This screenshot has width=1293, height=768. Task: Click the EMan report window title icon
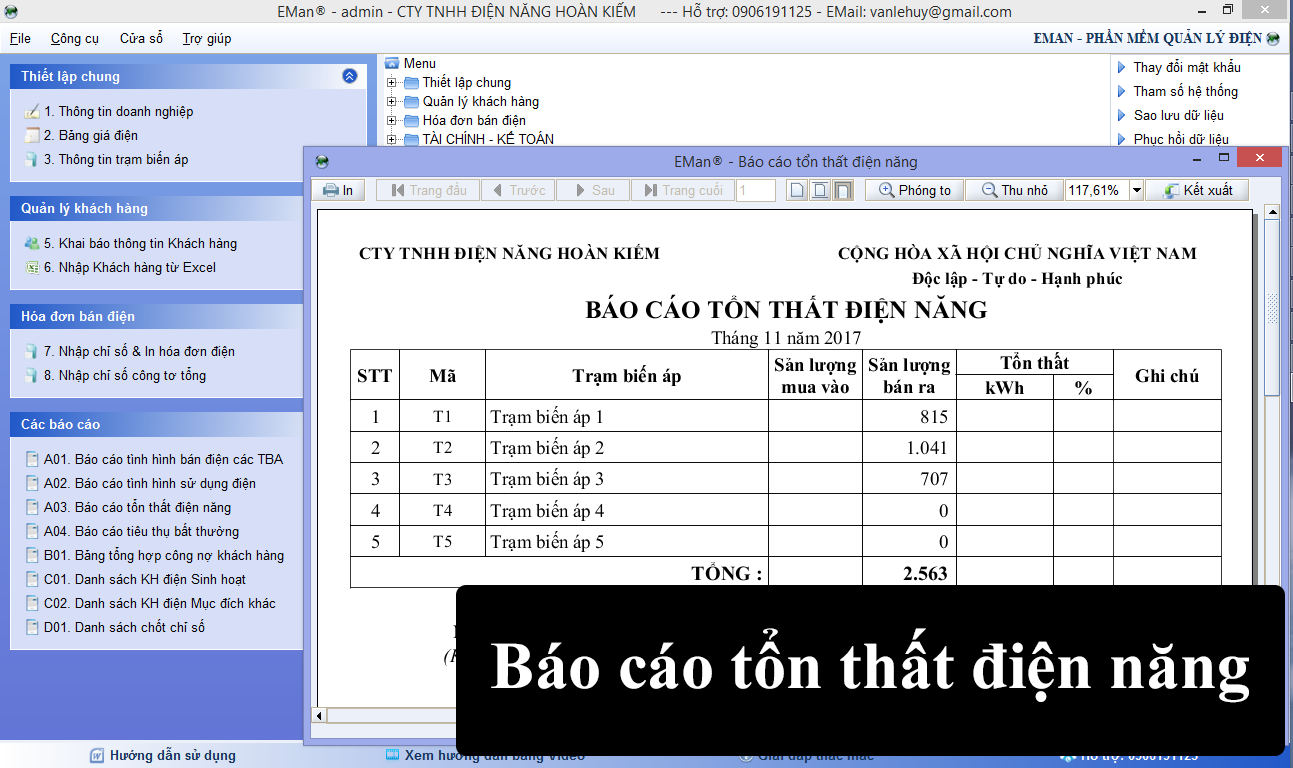point(322,161)
